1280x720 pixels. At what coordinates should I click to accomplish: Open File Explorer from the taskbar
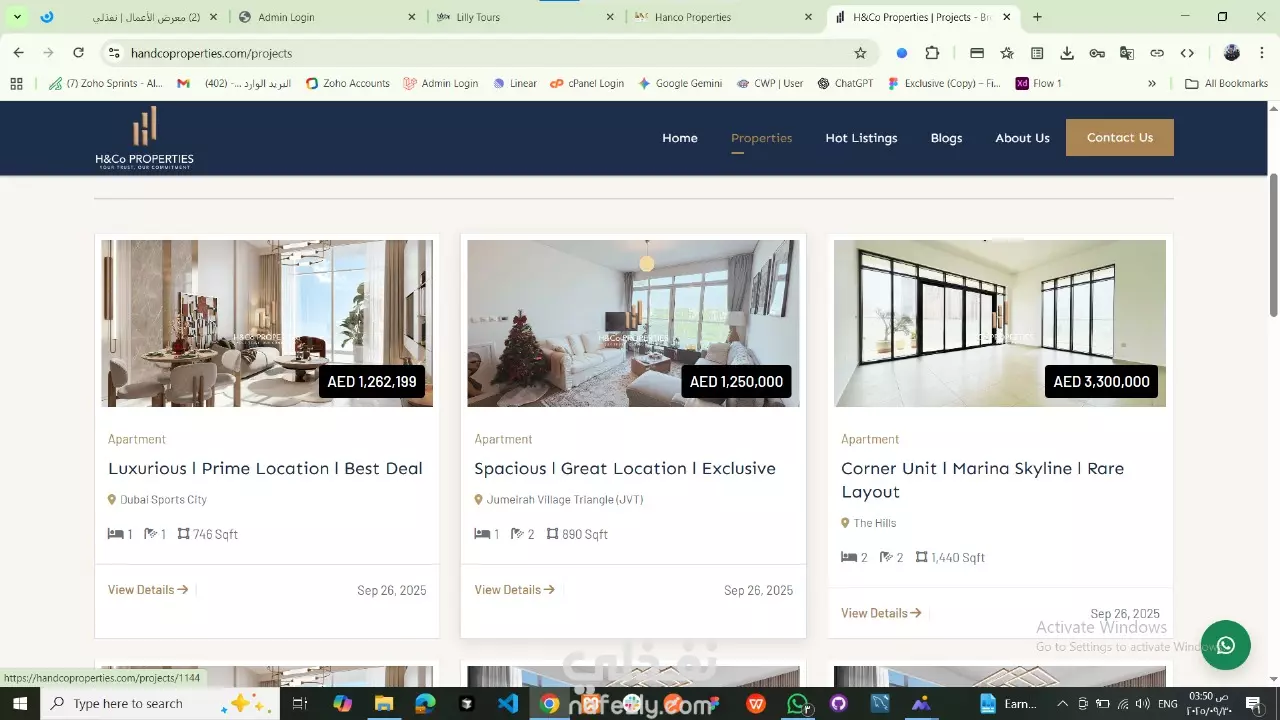(384, 703)
